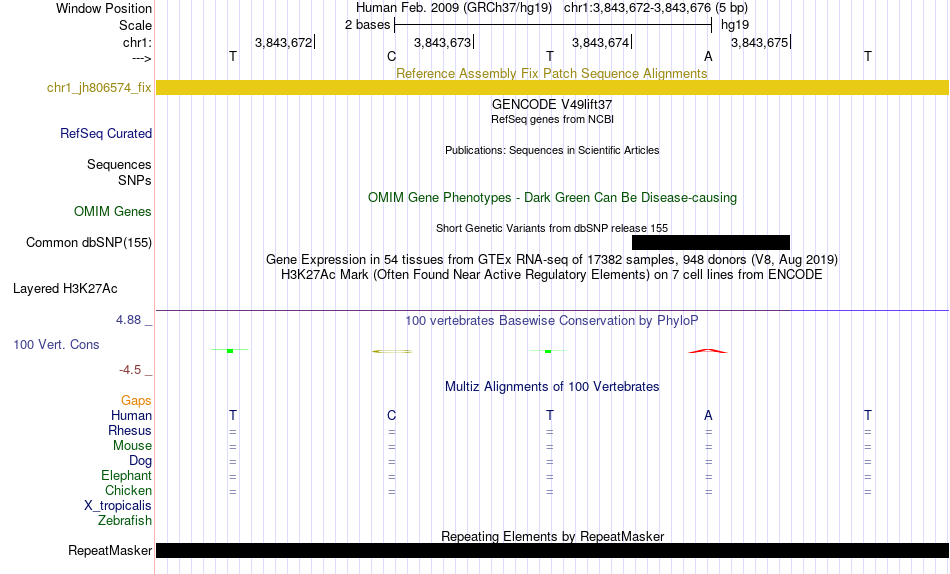Click the chr1:3,843,672-3,843,676 (5 bp) position text
The width and height of the screenshot is (950, 574).
656,8
